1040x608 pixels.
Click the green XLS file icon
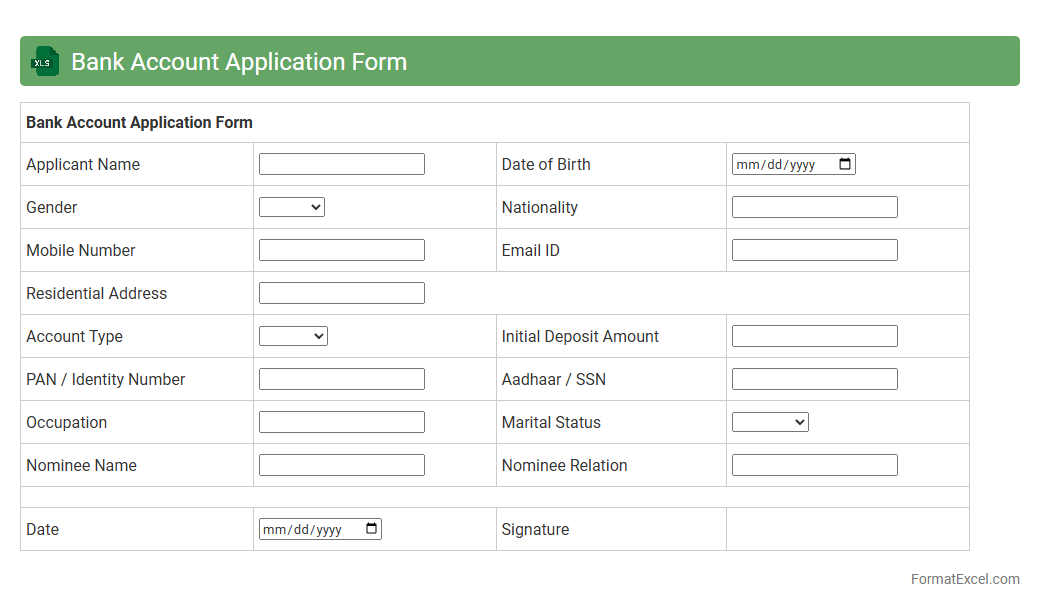click(45, 61)
